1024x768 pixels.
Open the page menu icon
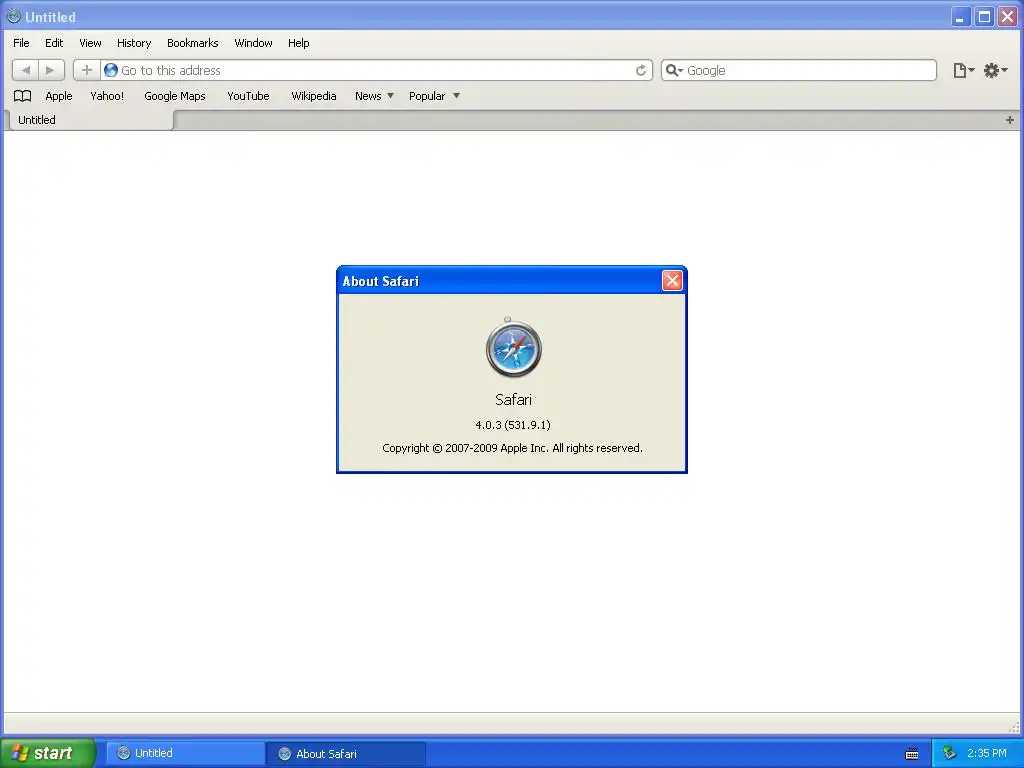963,70
